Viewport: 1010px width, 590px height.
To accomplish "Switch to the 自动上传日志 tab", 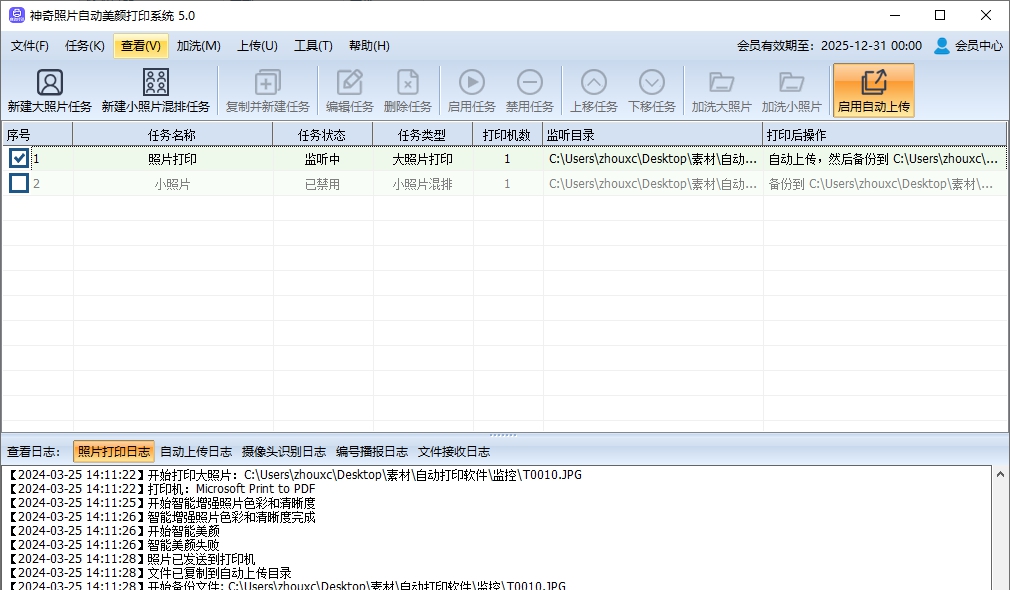I will [x=196, y=452].
